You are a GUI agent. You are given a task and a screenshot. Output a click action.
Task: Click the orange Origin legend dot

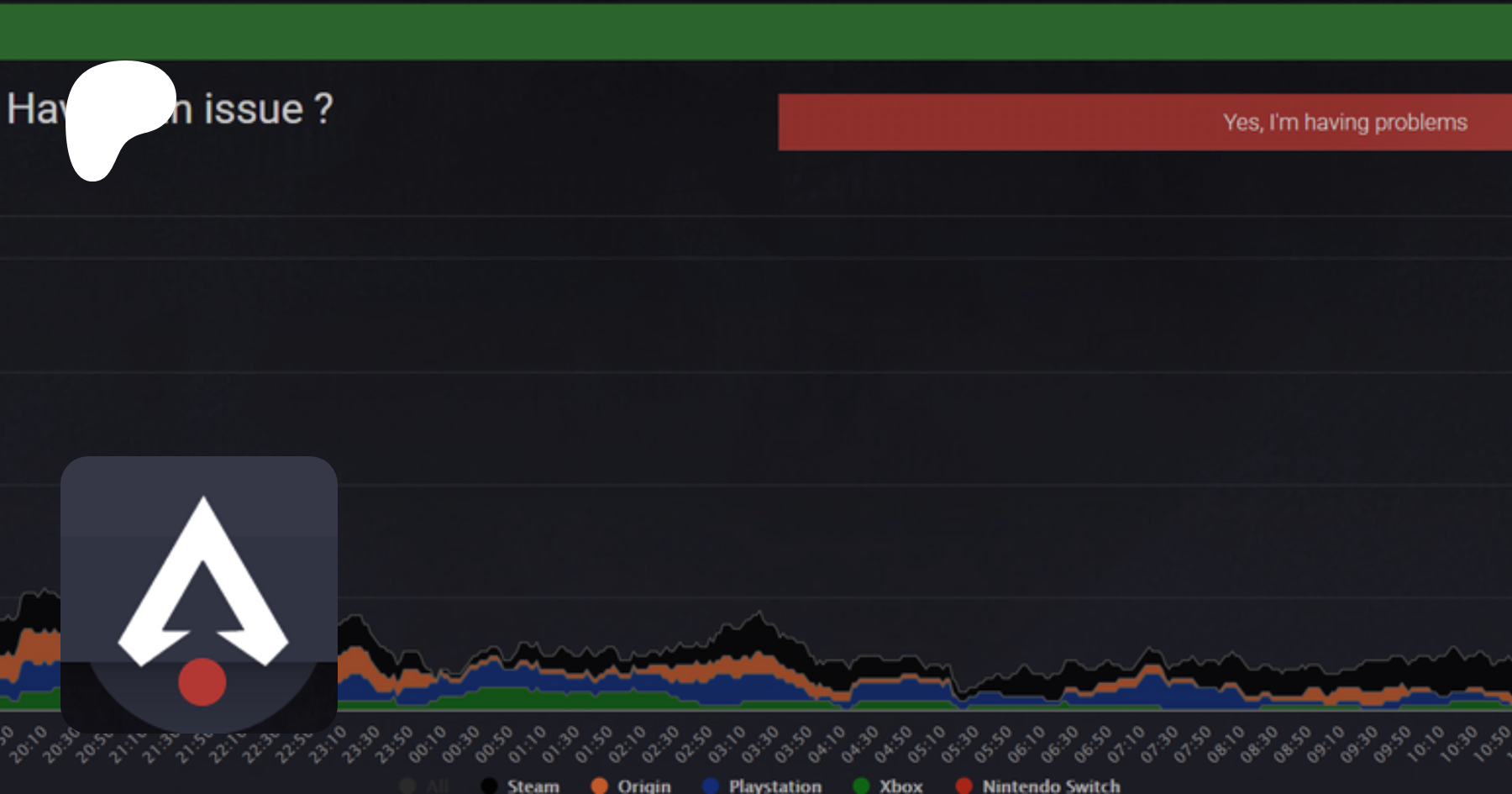600,786
